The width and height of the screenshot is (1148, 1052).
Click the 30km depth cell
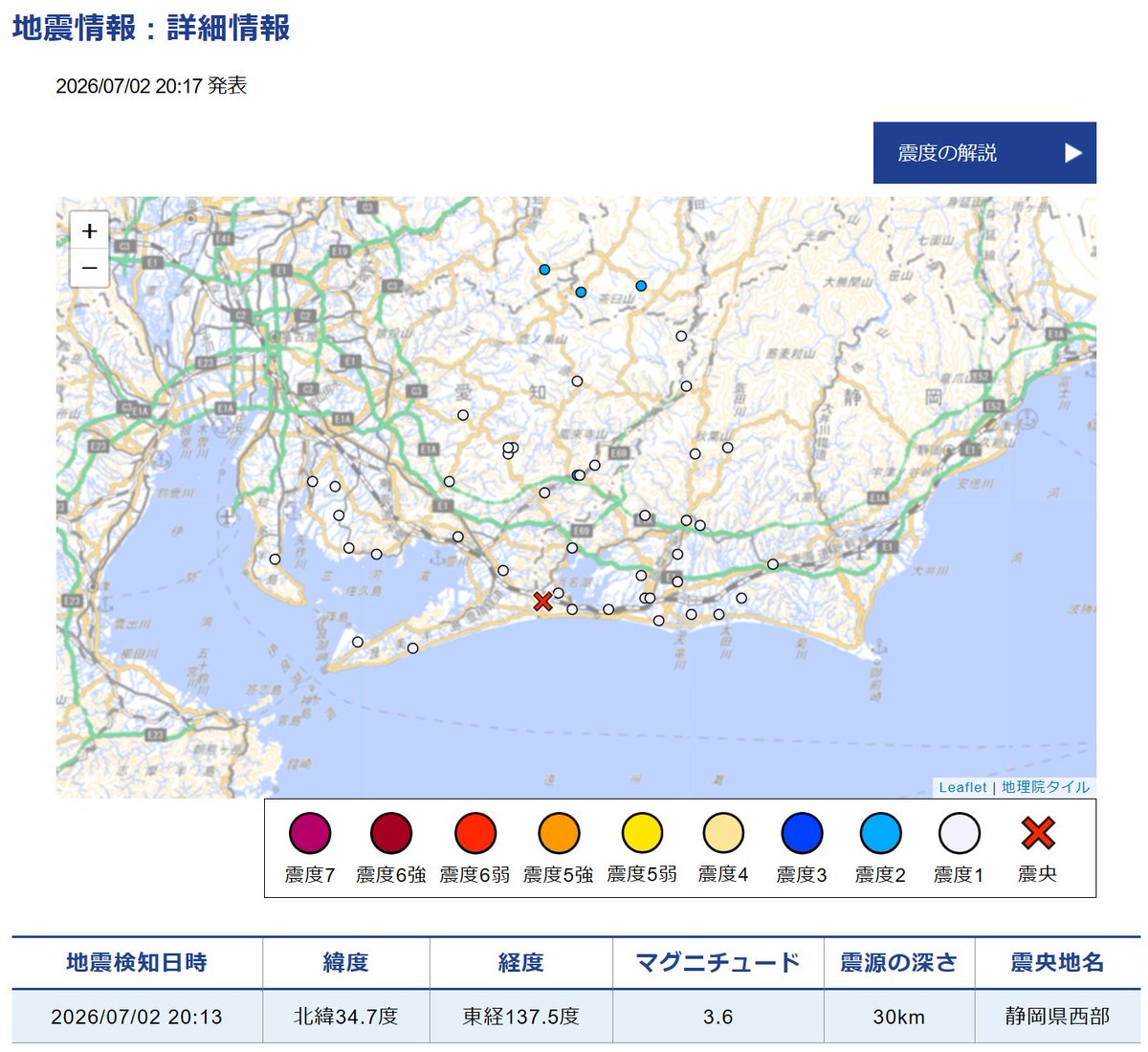pos(899,1017)
